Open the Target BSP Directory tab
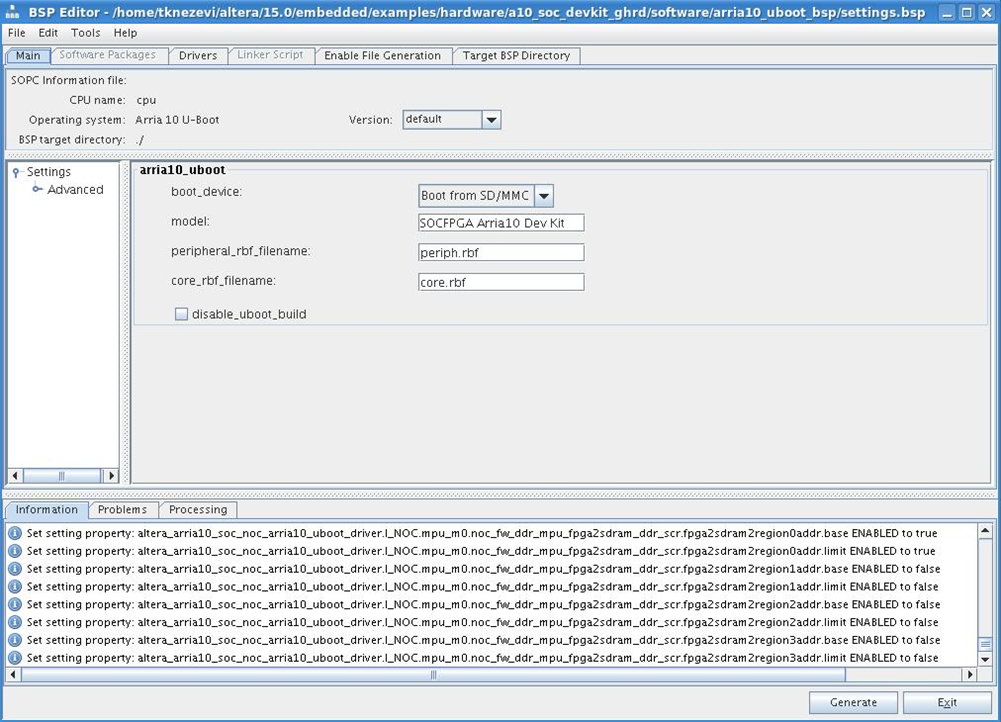The image size is (1001, 722). tap(516, 56)
